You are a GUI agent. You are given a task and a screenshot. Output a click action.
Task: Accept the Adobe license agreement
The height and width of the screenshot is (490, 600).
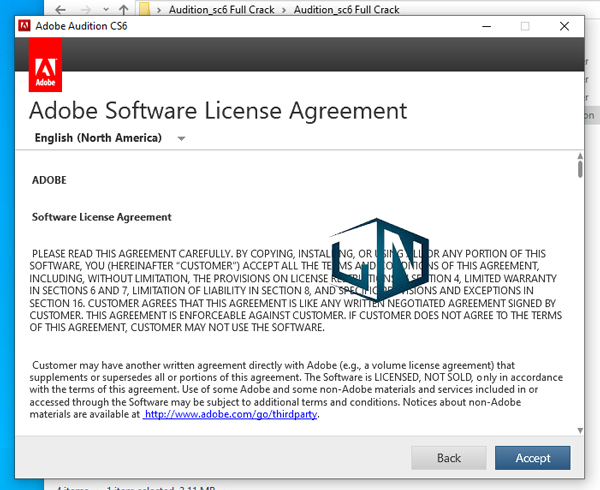(532, 458)
